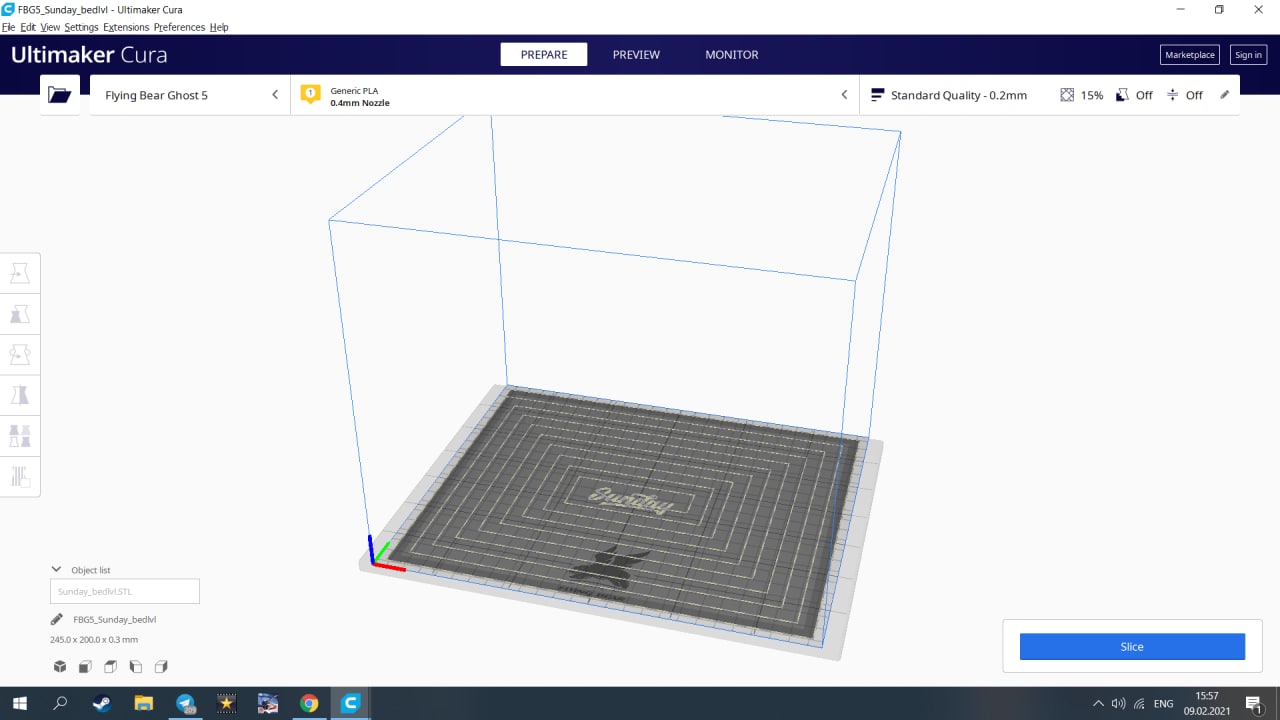Screen dimensions: 1280x720
Task: Open the Marketplace
Action: pyautogui.click(x=1190, y=55)
